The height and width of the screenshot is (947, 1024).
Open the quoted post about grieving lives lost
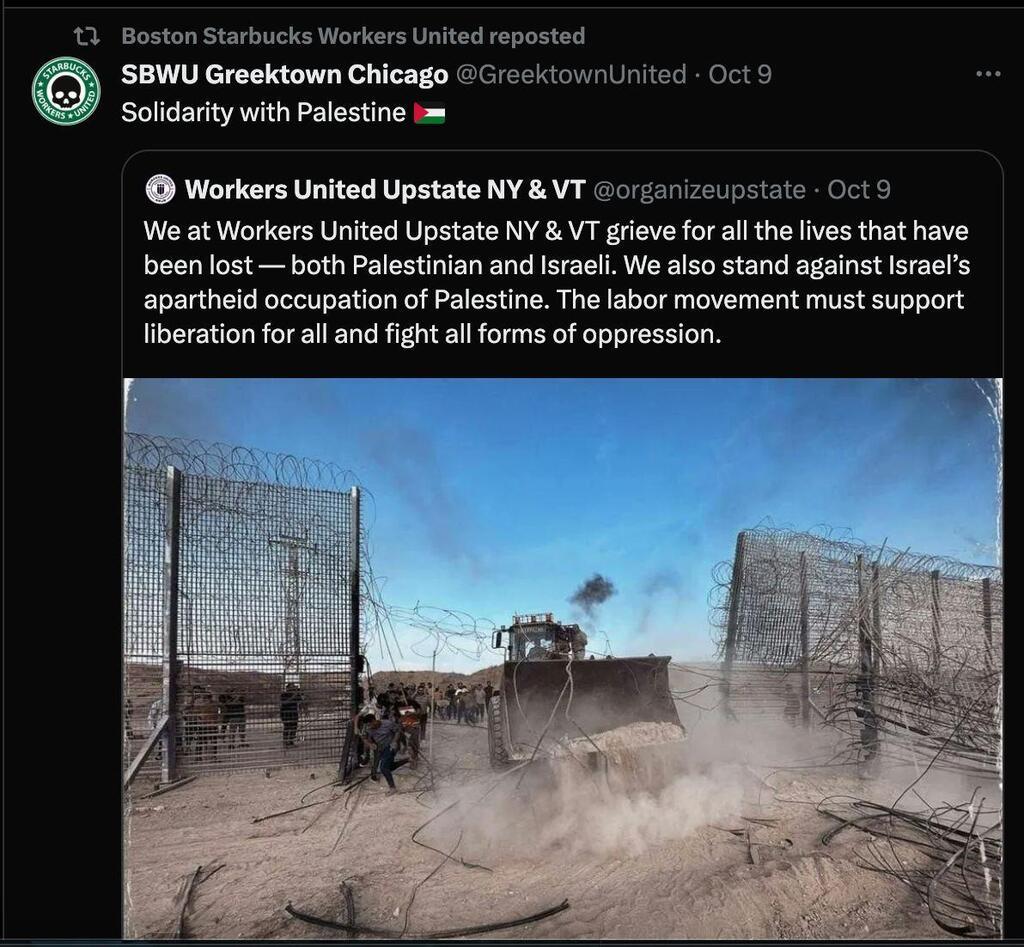tap(556, 282)
